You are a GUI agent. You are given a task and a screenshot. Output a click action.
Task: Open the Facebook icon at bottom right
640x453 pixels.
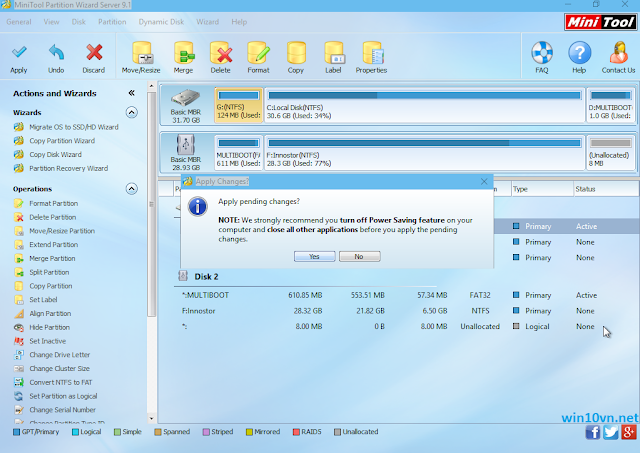[x=593, y=432]
